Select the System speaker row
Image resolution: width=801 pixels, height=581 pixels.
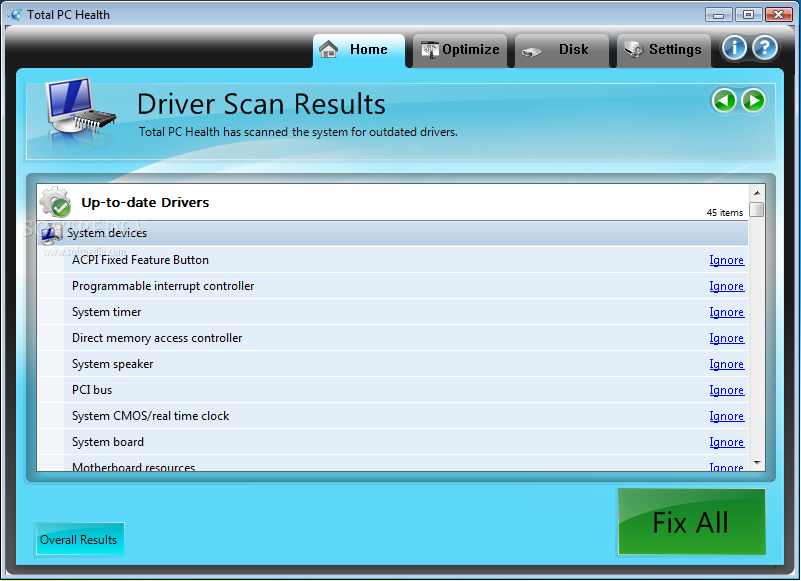tap(393, 364)
